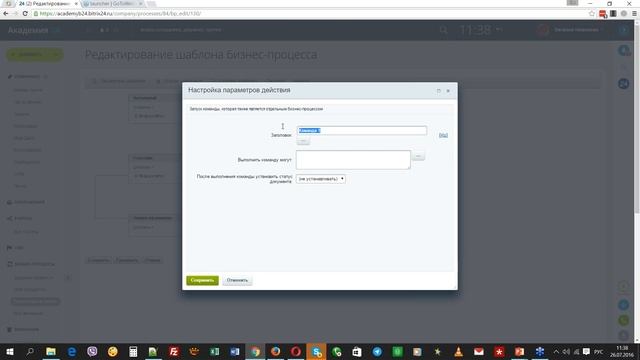Click the Отменить button in dialog

[237, 280]
